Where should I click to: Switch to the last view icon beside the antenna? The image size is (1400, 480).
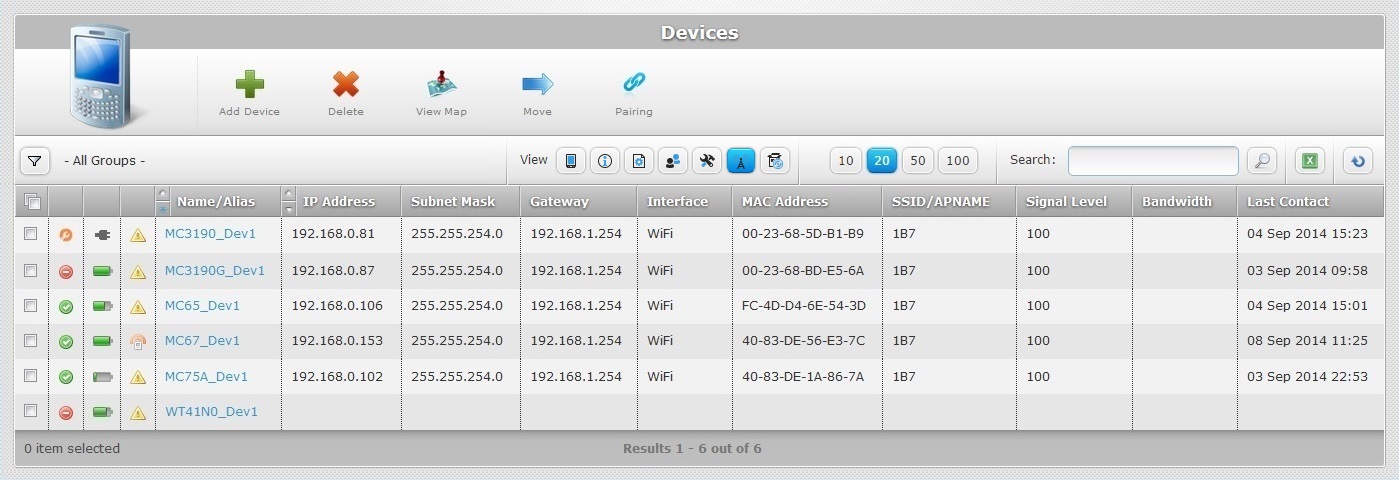[775, 161]
